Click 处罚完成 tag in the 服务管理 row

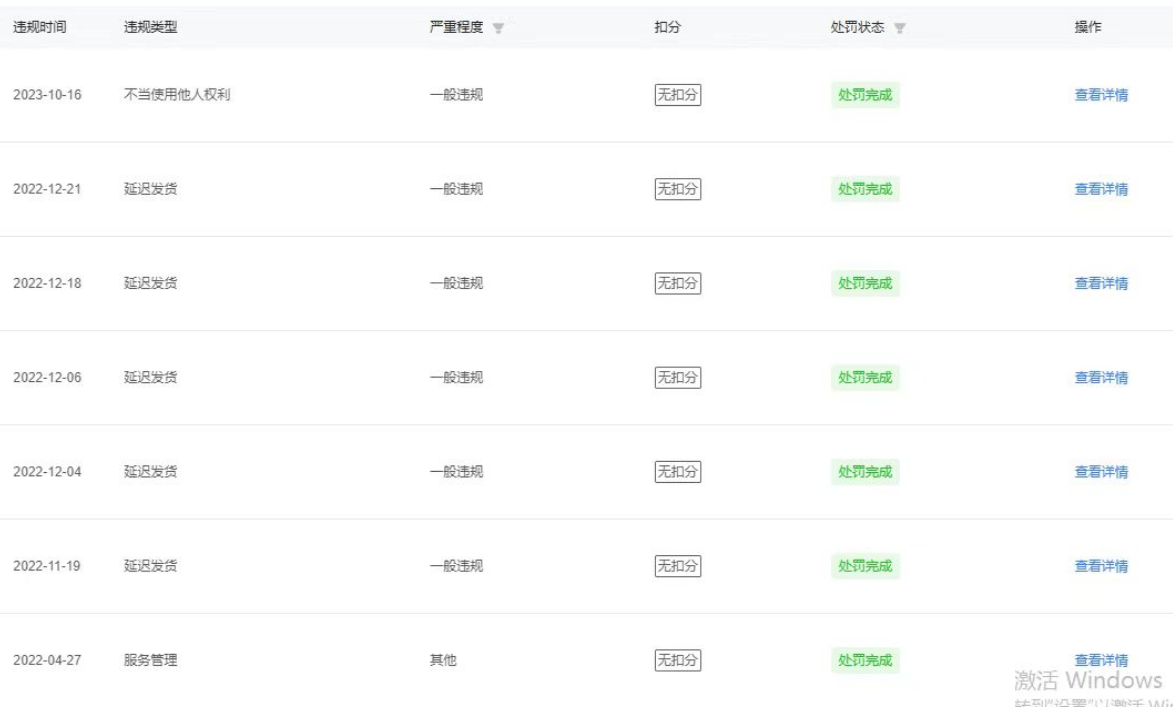[865, 660]
